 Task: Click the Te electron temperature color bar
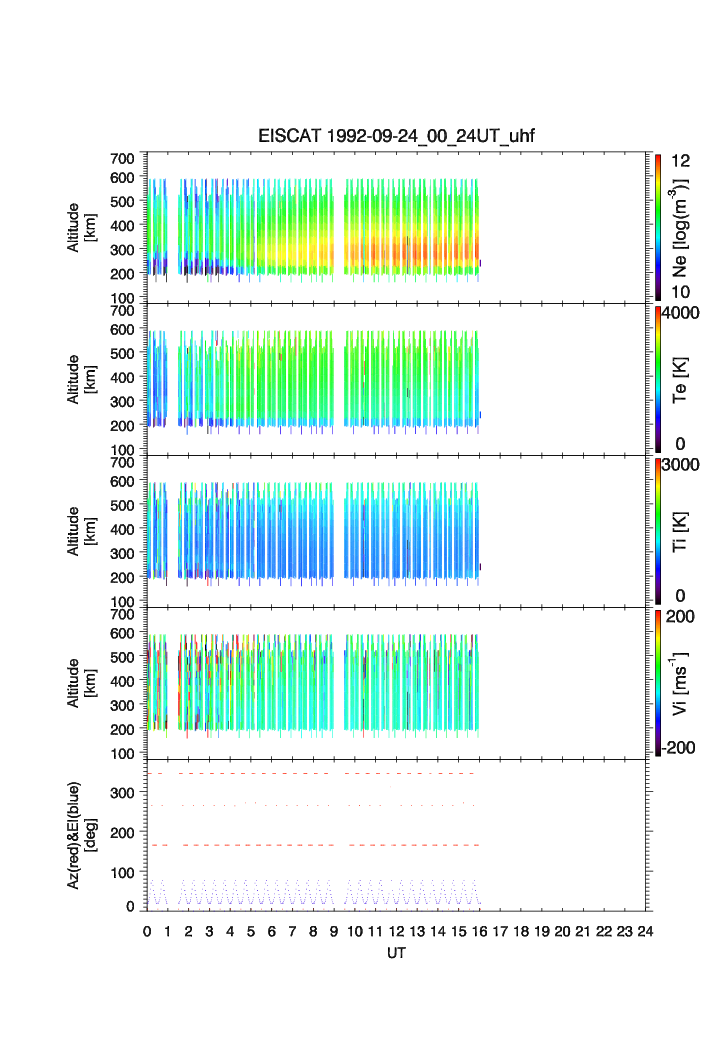(658, 379)
